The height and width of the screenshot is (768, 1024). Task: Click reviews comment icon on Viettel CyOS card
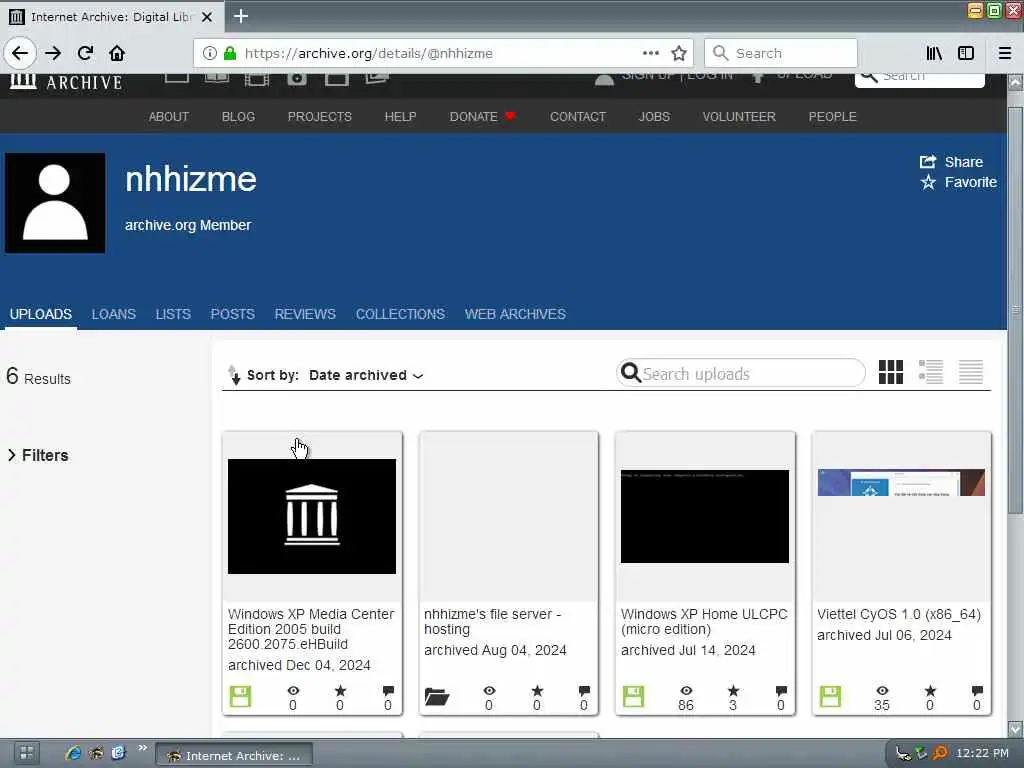pos(977,691)
